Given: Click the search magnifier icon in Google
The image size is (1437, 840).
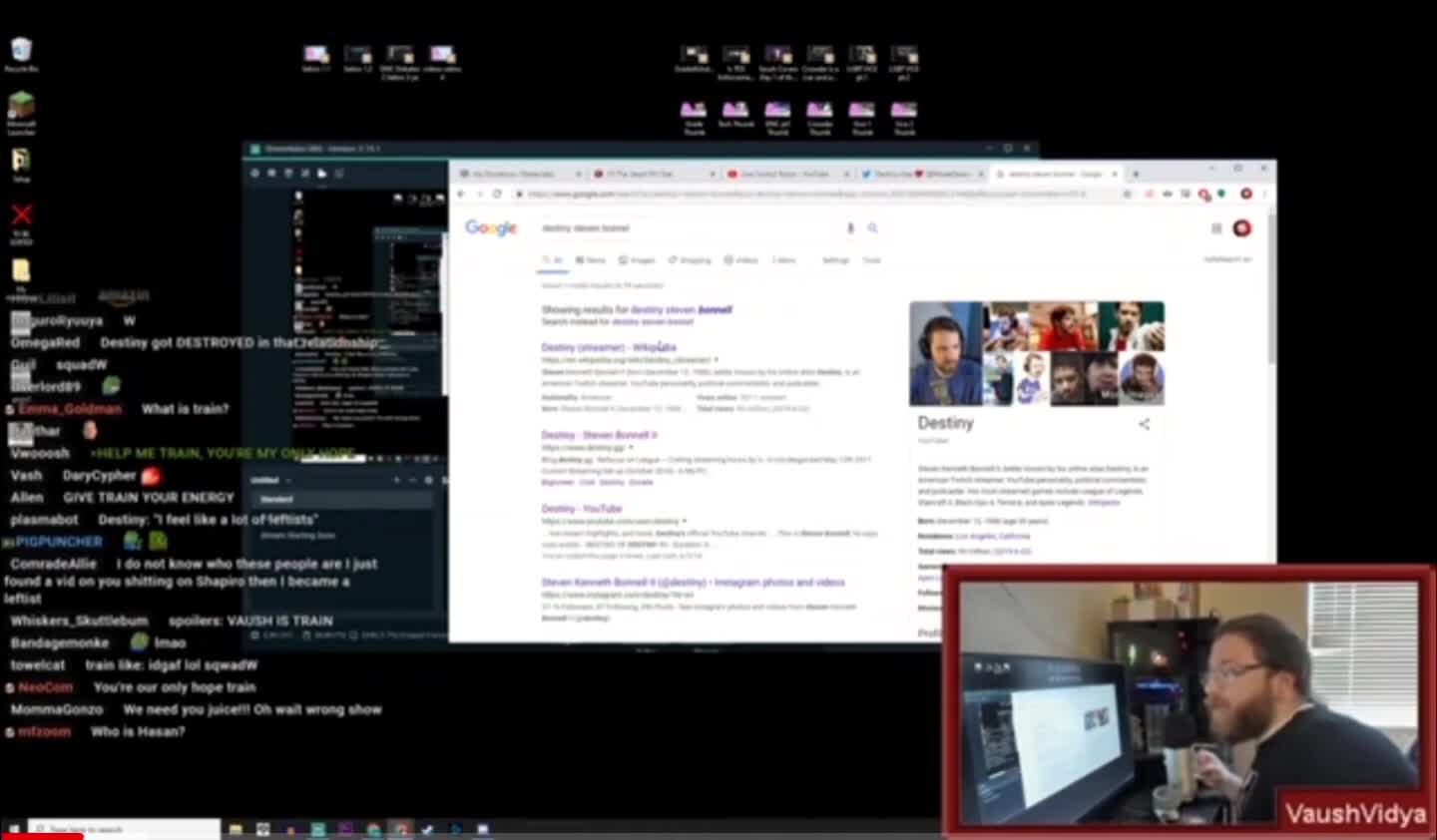Looking at the screenshot, I should [873, 227].
